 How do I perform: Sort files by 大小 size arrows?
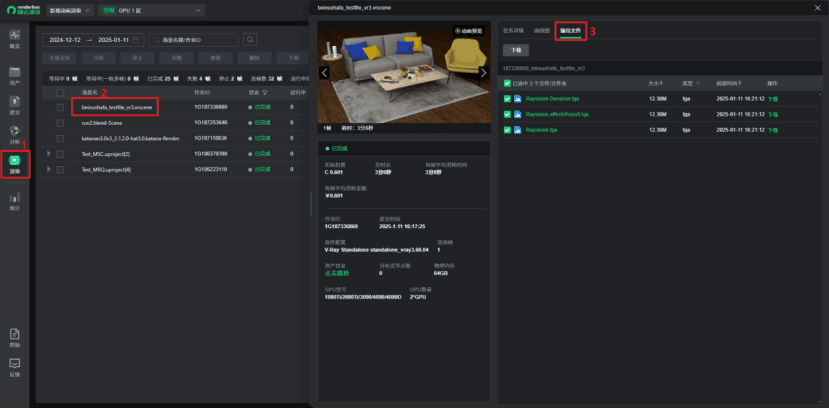pos(661,83)
